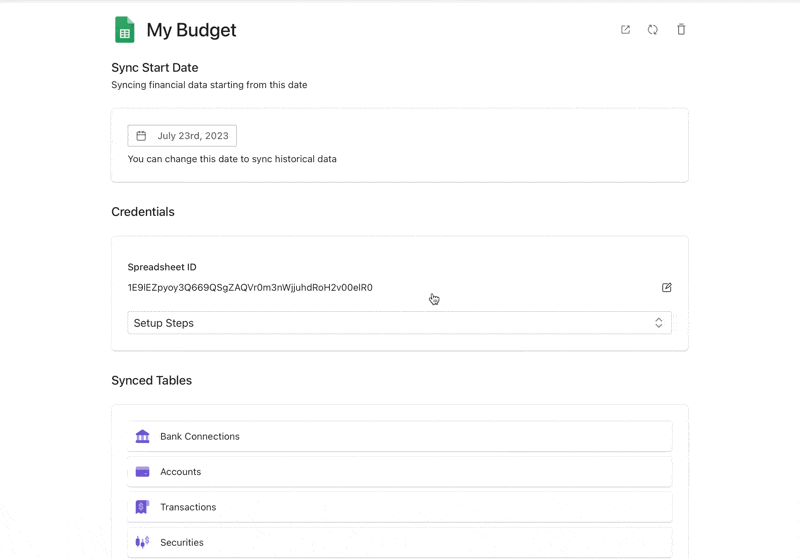Click the Google Sheets logo icon
Image resolution: width=800 pixels, height=559 pixels.
pos(124,30)
